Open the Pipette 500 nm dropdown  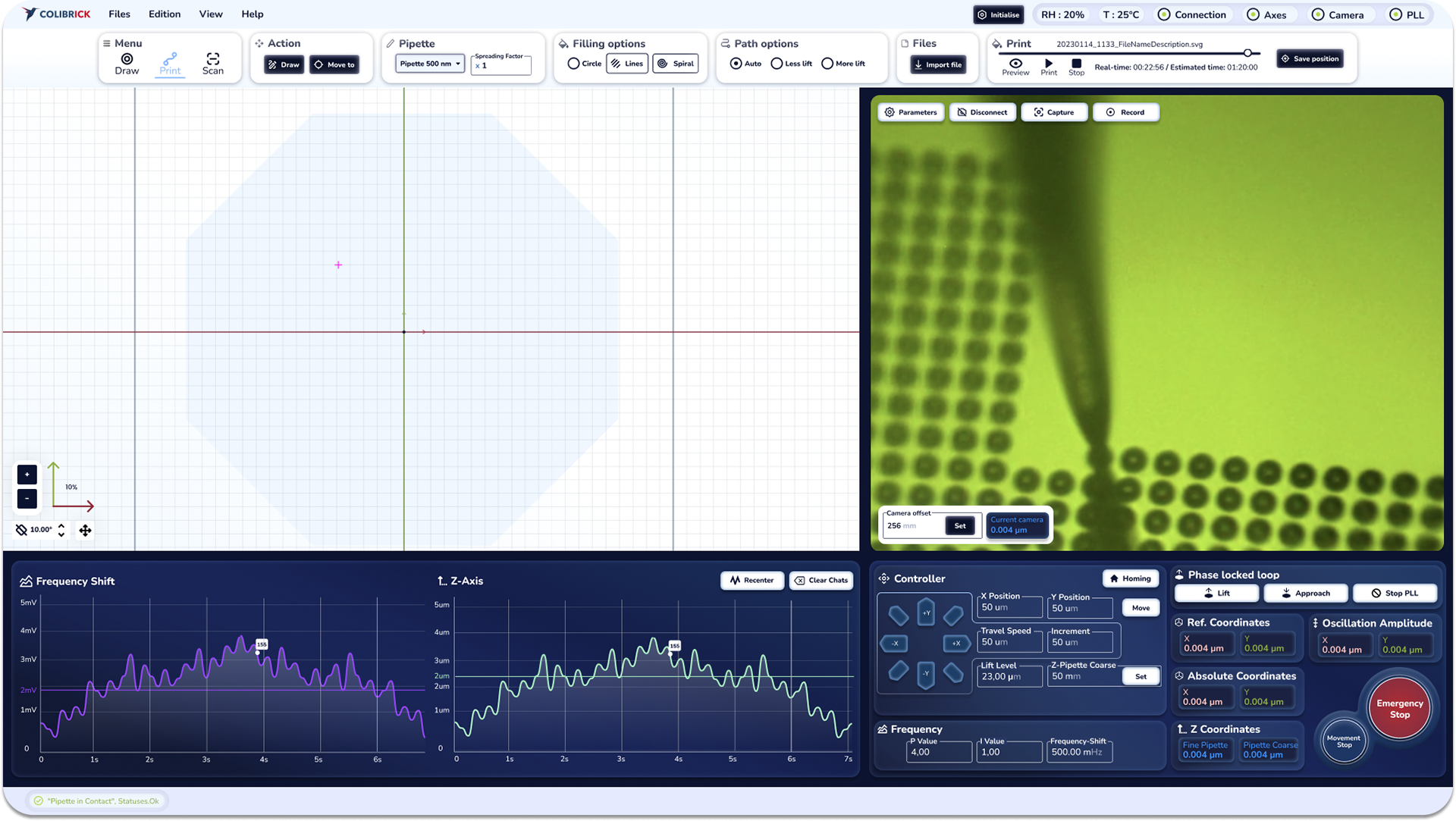(430, 64)
